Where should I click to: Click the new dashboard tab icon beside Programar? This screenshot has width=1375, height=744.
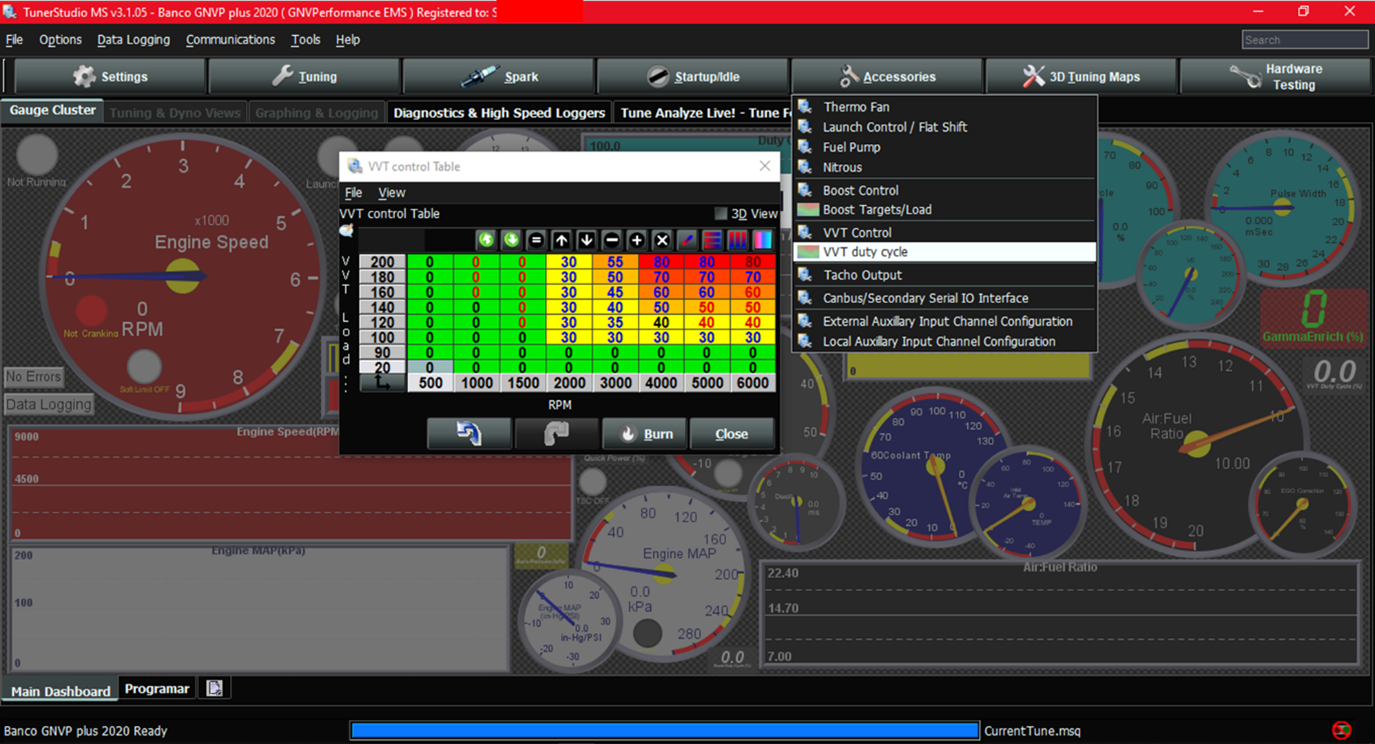214,688
